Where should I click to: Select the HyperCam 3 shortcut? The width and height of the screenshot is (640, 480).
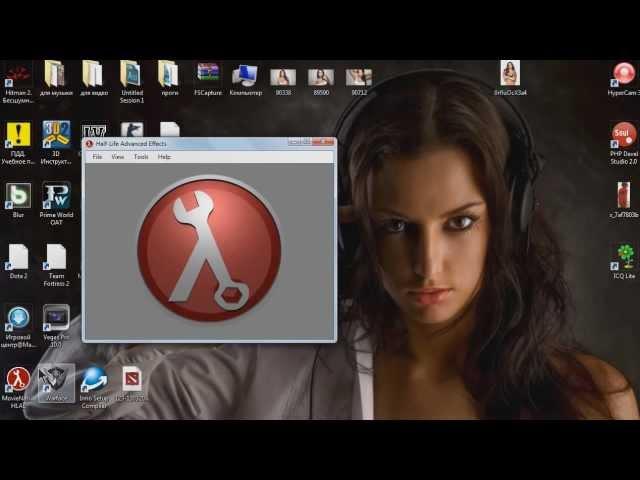[x=624, y=79]
